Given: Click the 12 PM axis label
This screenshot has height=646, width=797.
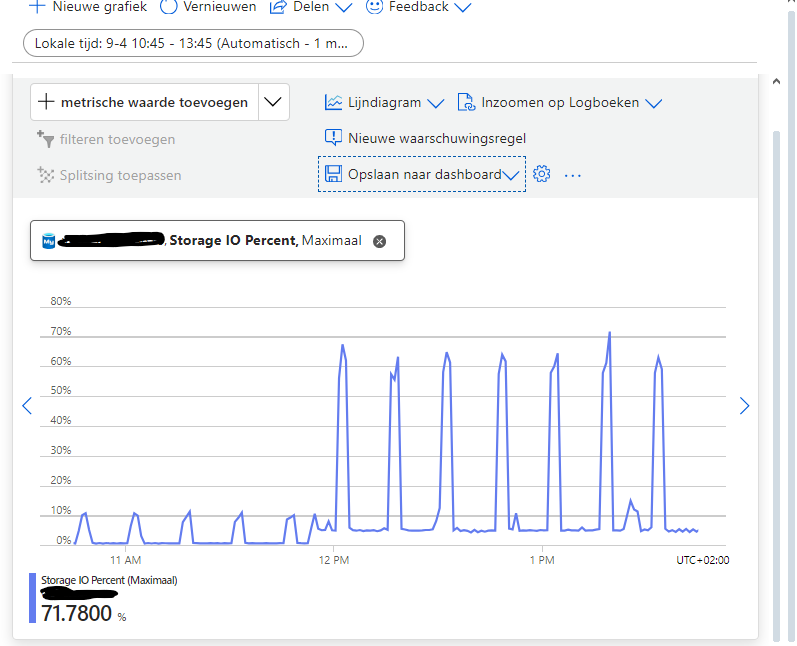Looking at the screenshot, I should click(334, 560).
